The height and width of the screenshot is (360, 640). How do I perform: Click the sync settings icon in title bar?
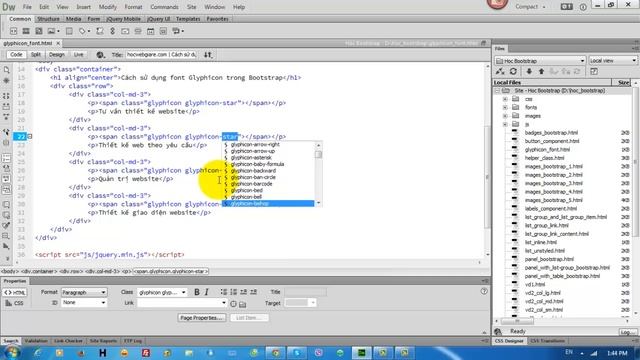coord(567,7)
